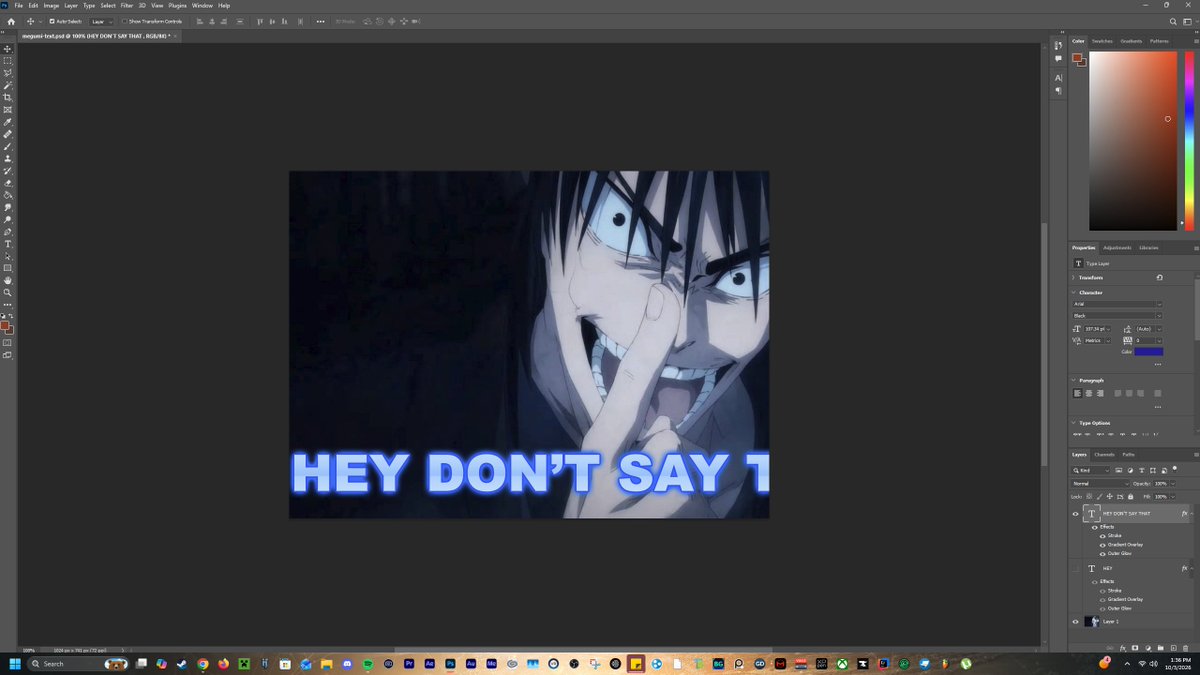Select the Magic Wand tool
Image resolution: width=1200 pixels, height=675 pixels.
pyautogui.click(x=8, y=85)
